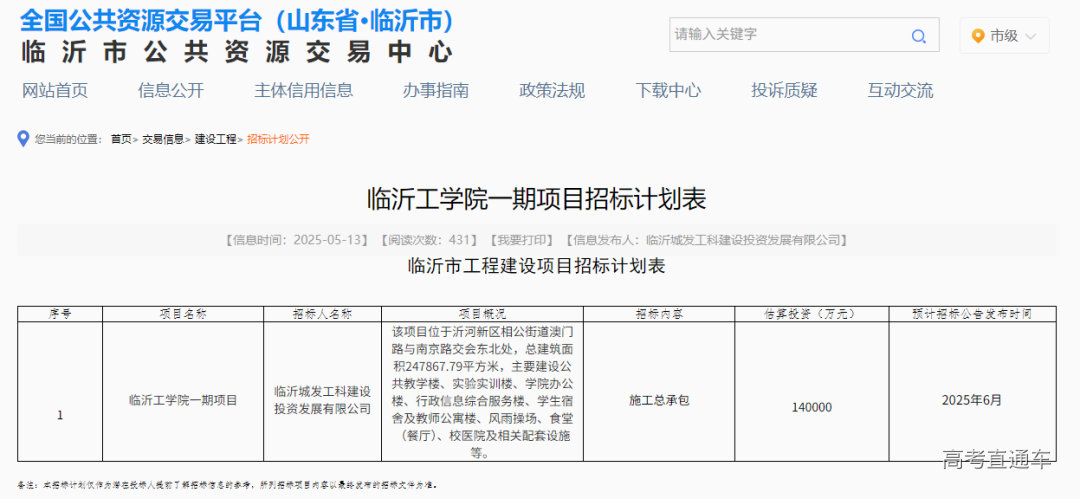The image size is (1080, 499).
Task: Click the search magnifier icon
Action: pyautogui.click(x=918, y=37)
